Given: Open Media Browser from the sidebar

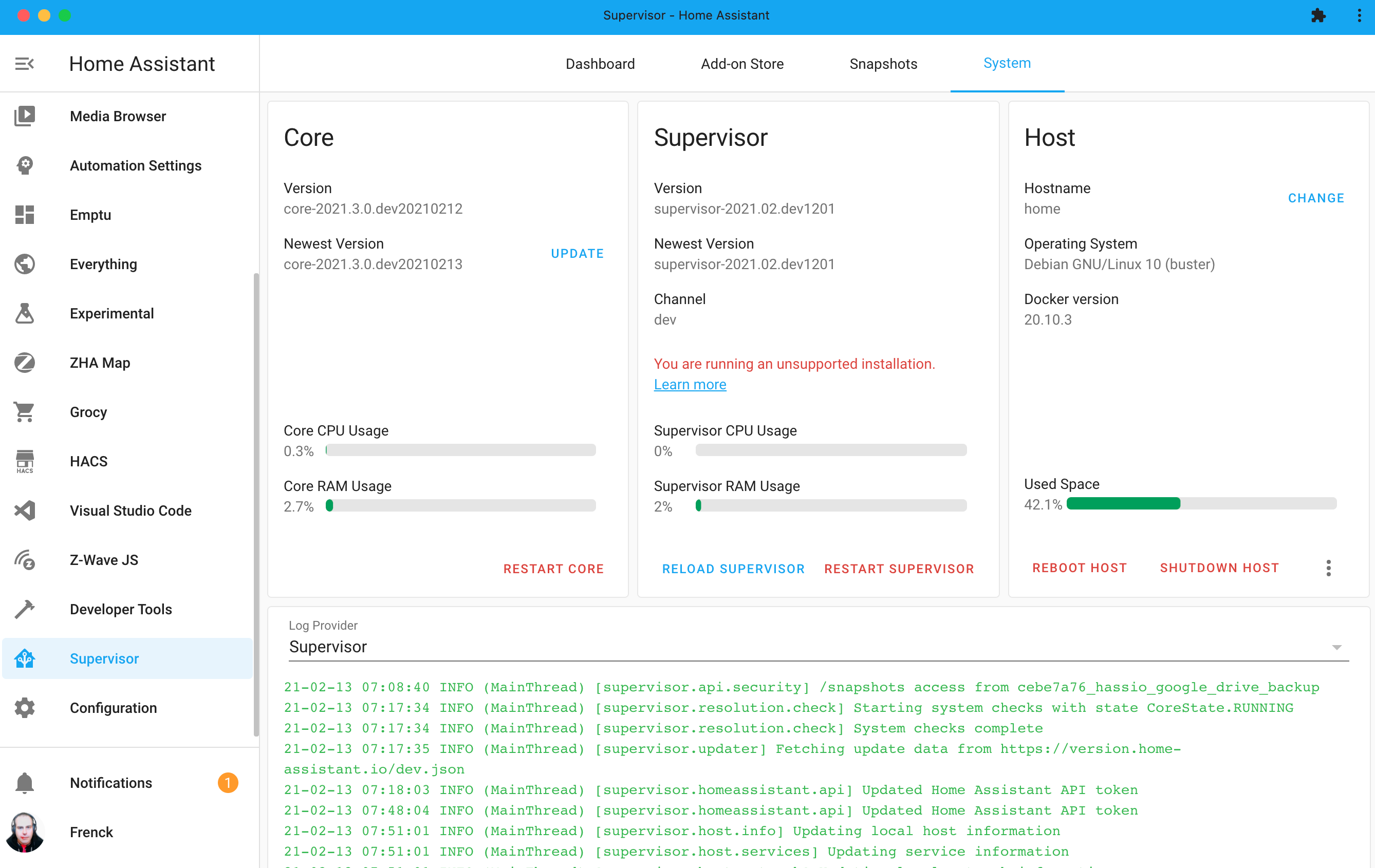Looking at the screenshot, I should coord(118,116).
